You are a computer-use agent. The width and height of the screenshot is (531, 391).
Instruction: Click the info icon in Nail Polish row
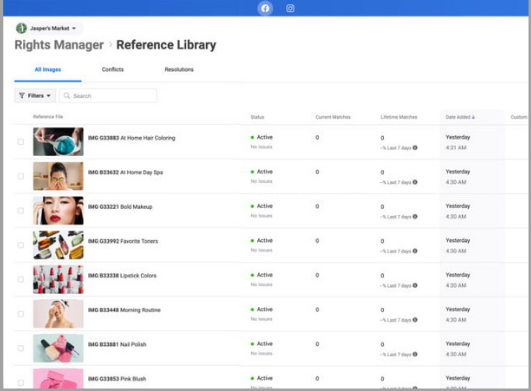click(415, 354)
